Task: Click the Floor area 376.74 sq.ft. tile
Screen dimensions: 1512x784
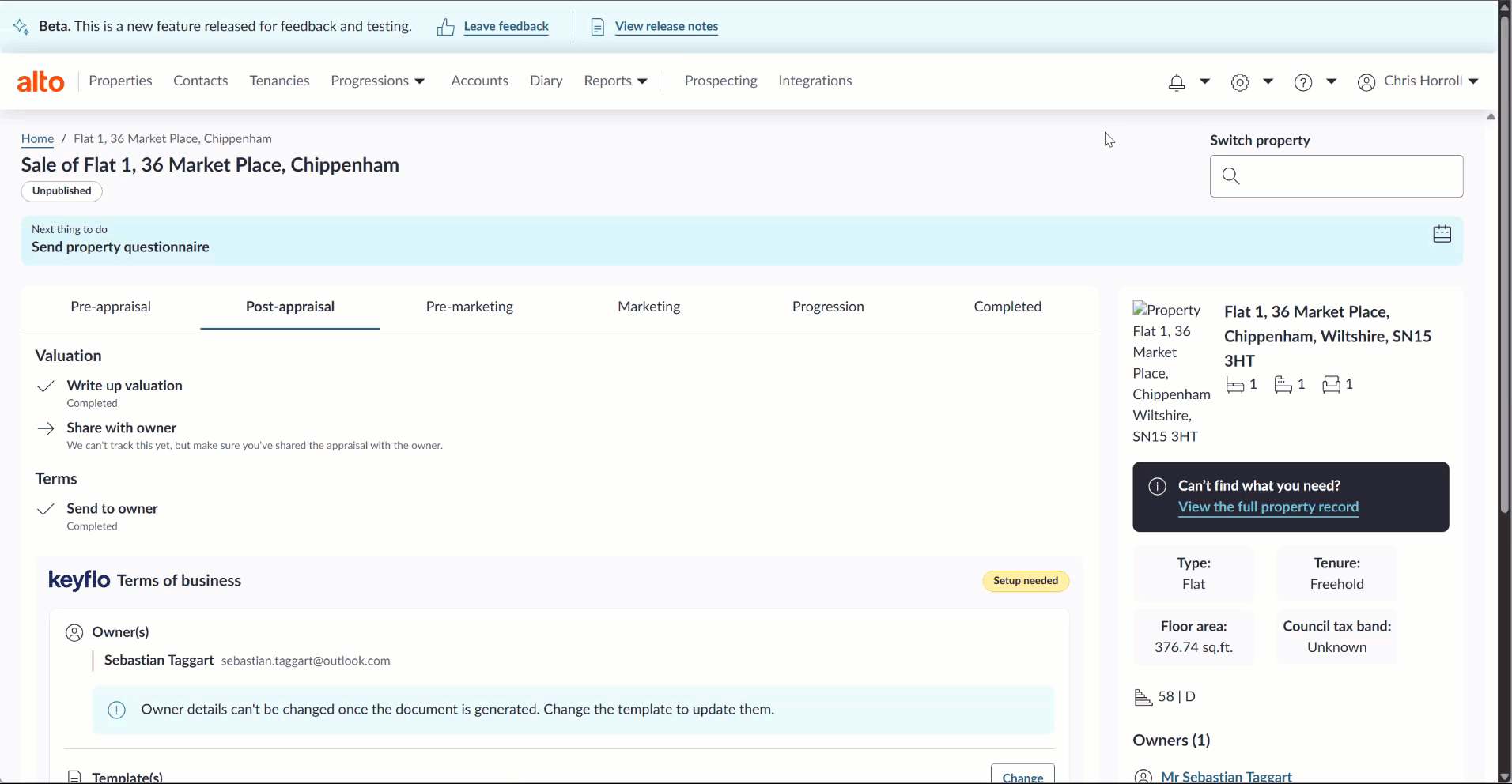Action: [1193, 637]
